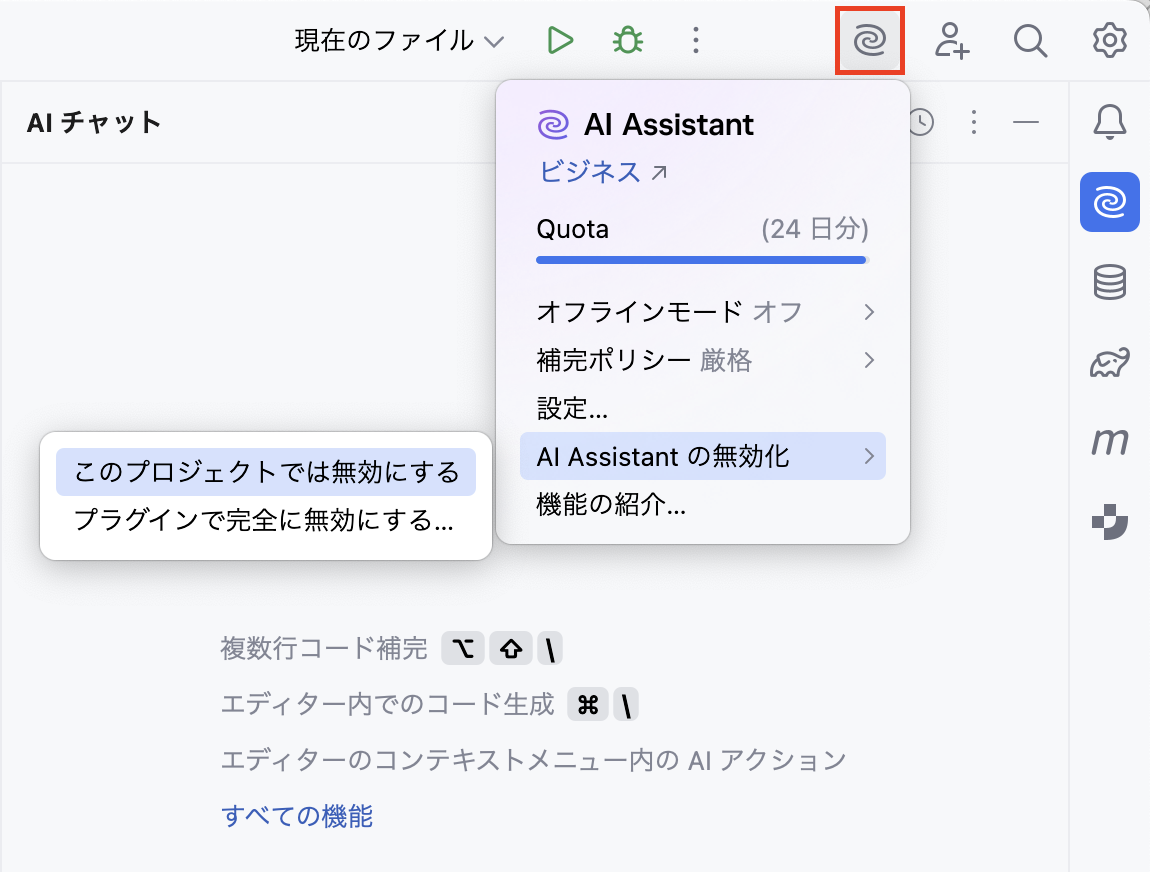
Task: Open IDE settings gear icon
Action: [x=1110, y=40]
